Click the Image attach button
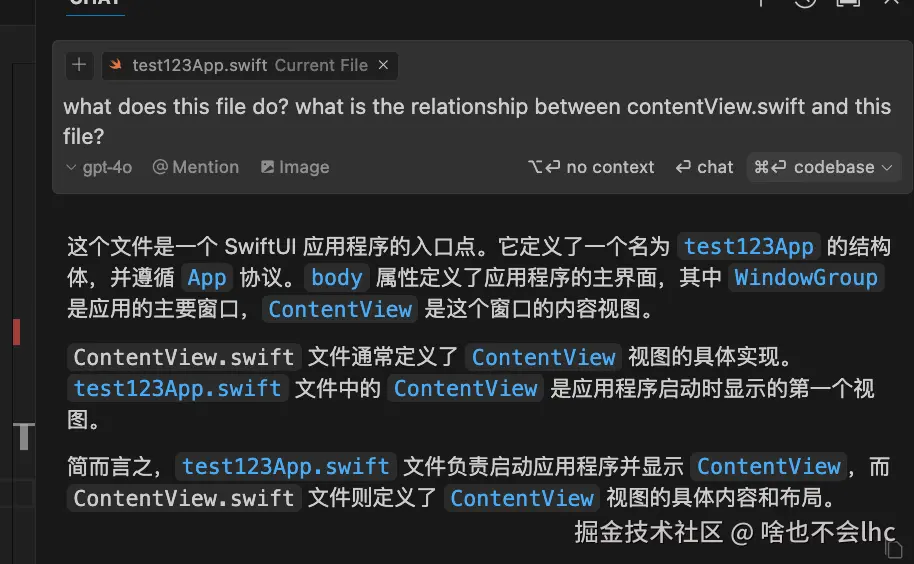 tap(295, 167)
